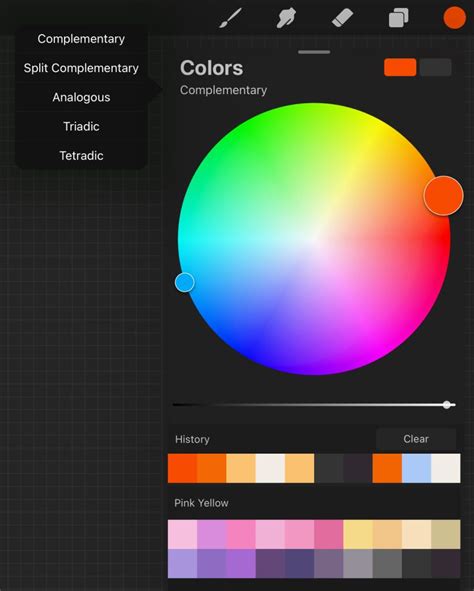
Task: Pick first red-orange History swatch
Action: tap(182, 468)
